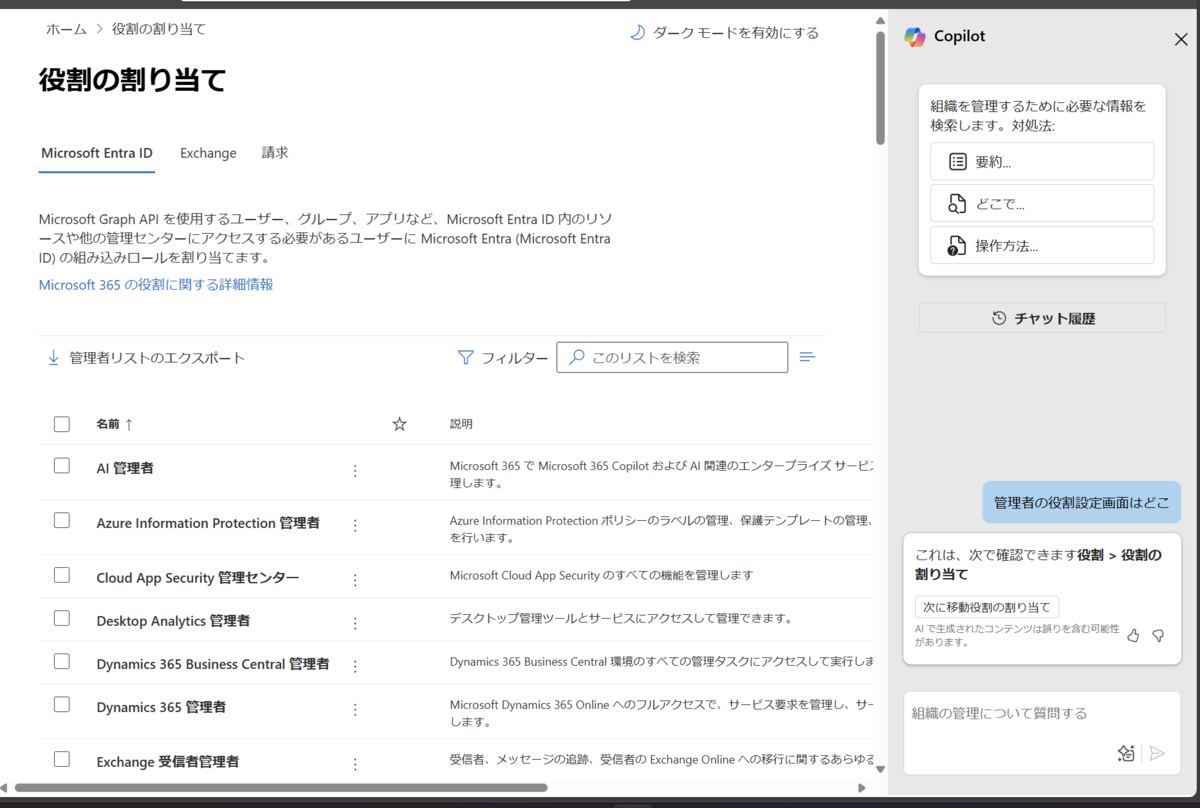The image size is (1200, 808).
Task: Click 役割の割り当て in the breadcrumb
Action: (x=159, y=29)
